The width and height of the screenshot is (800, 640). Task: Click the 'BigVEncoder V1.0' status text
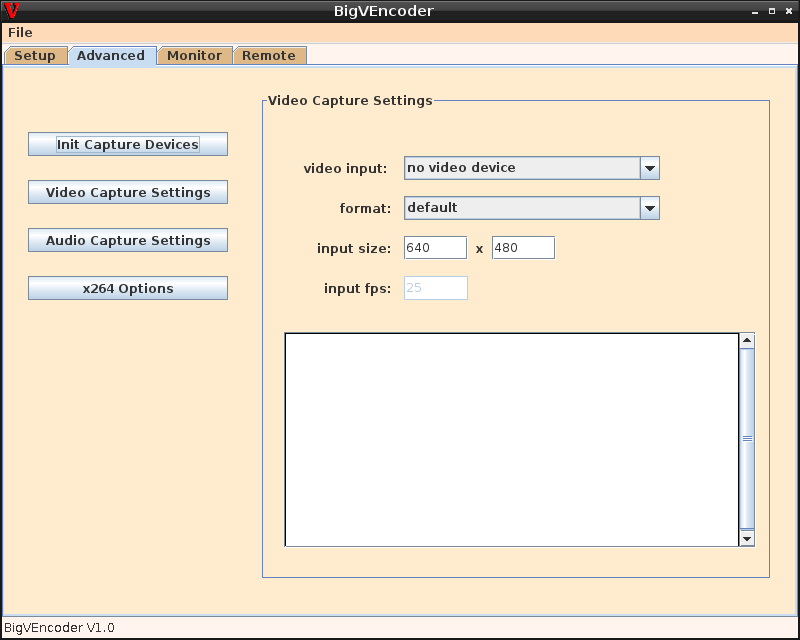tap(59, 628)
